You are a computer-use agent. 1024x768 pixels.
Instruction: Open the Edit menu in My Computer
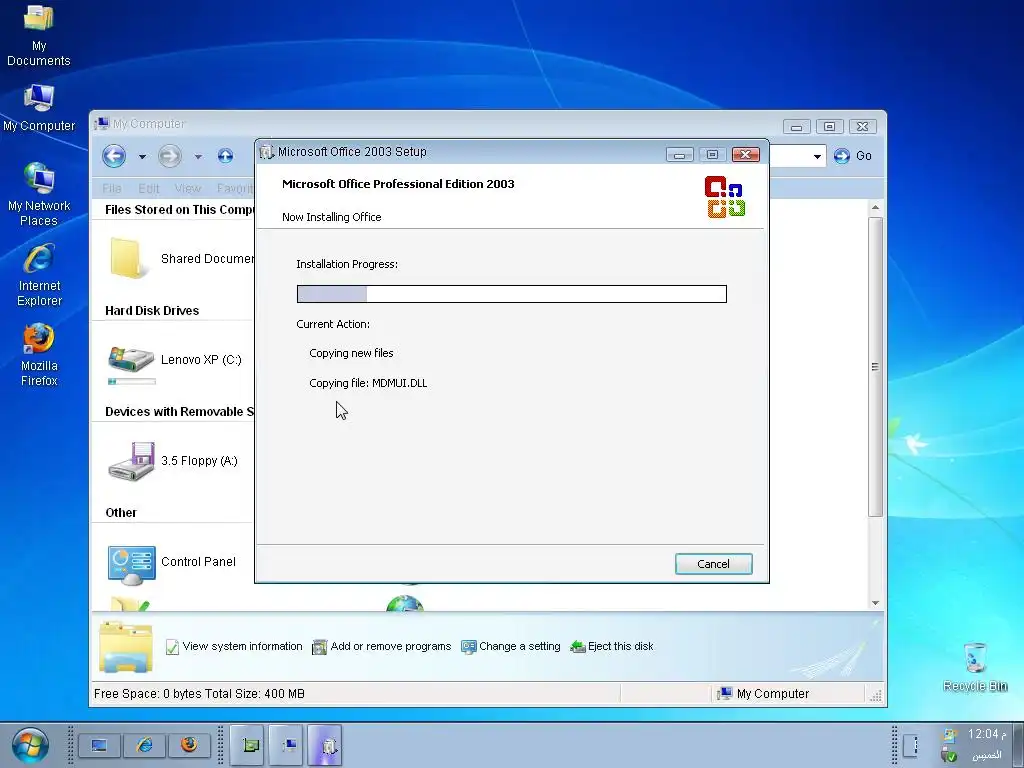pyautogui.click(x=149, y=188)
